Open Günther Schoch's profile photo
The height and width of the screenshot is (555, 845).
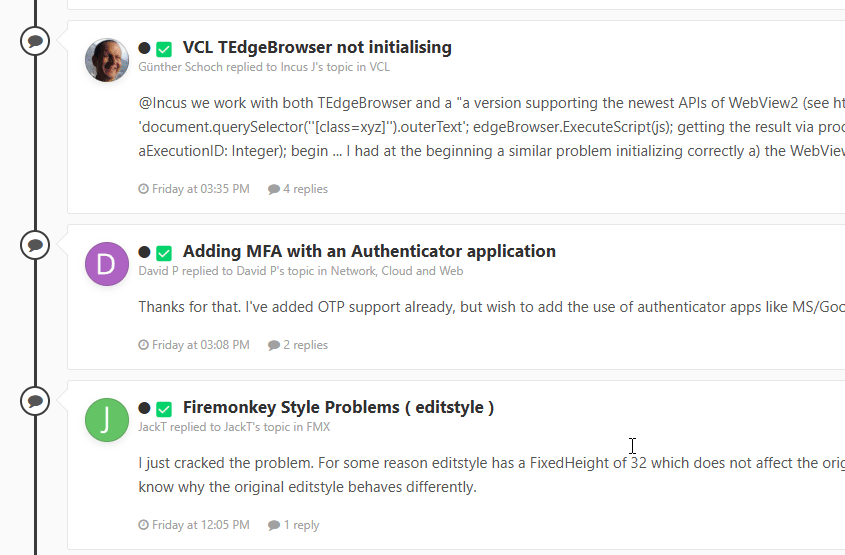point(107,60)
